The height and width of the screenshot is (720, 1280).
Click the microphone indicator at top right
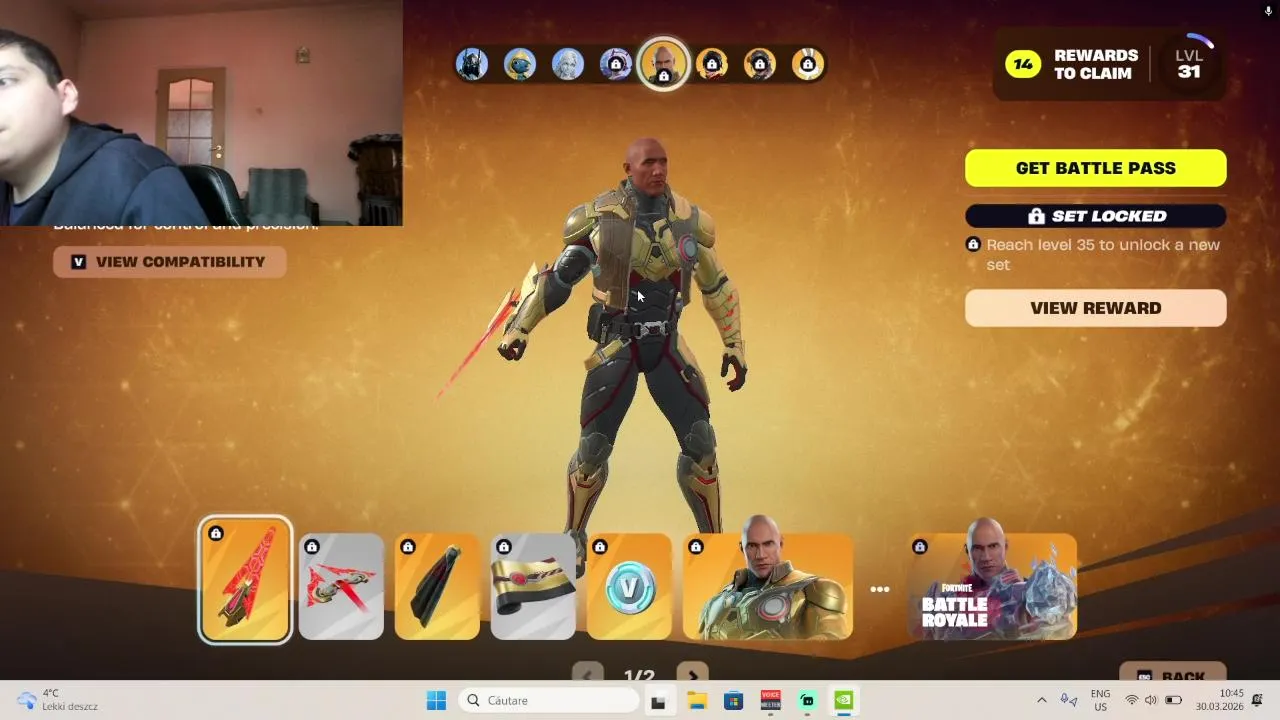[x=1269, y=11]
